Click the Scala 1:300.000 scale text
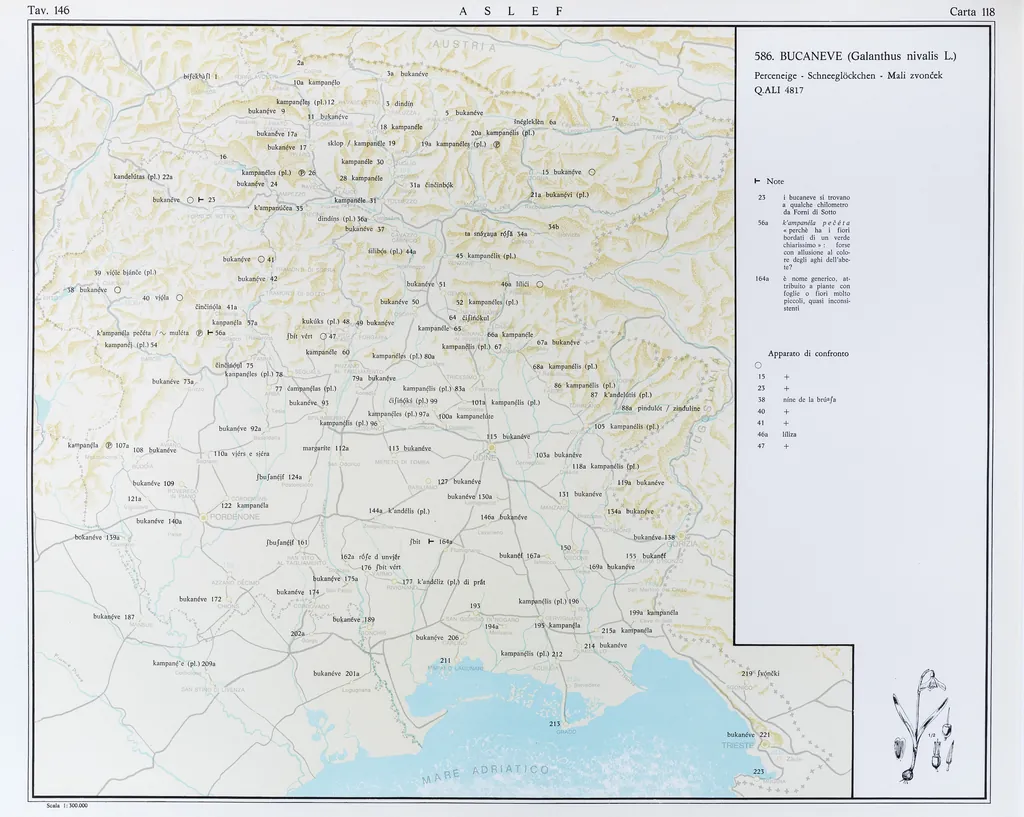This screenshot has width=1024, height=817. coord(67,805)
